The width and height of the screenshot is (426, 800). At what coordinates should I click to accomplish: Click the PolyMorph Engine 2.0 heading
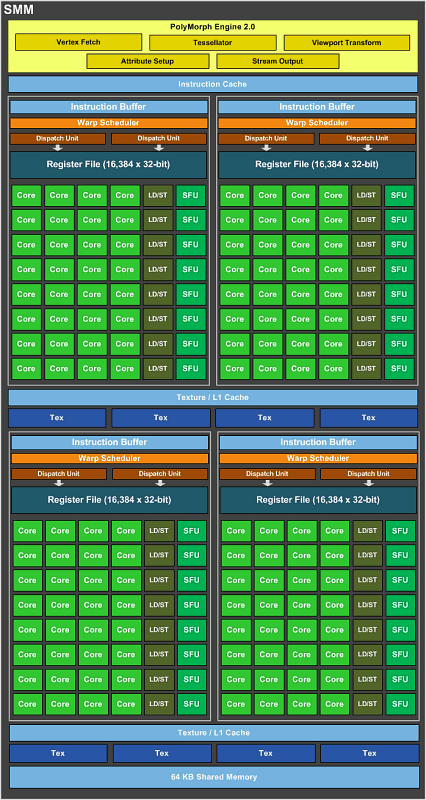tap(214, 27)
